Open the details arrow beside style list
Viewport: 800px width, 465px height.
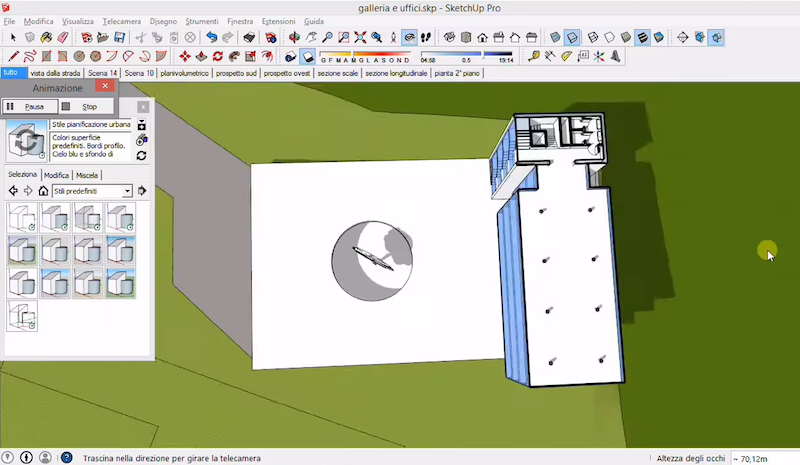pos(142,191)
